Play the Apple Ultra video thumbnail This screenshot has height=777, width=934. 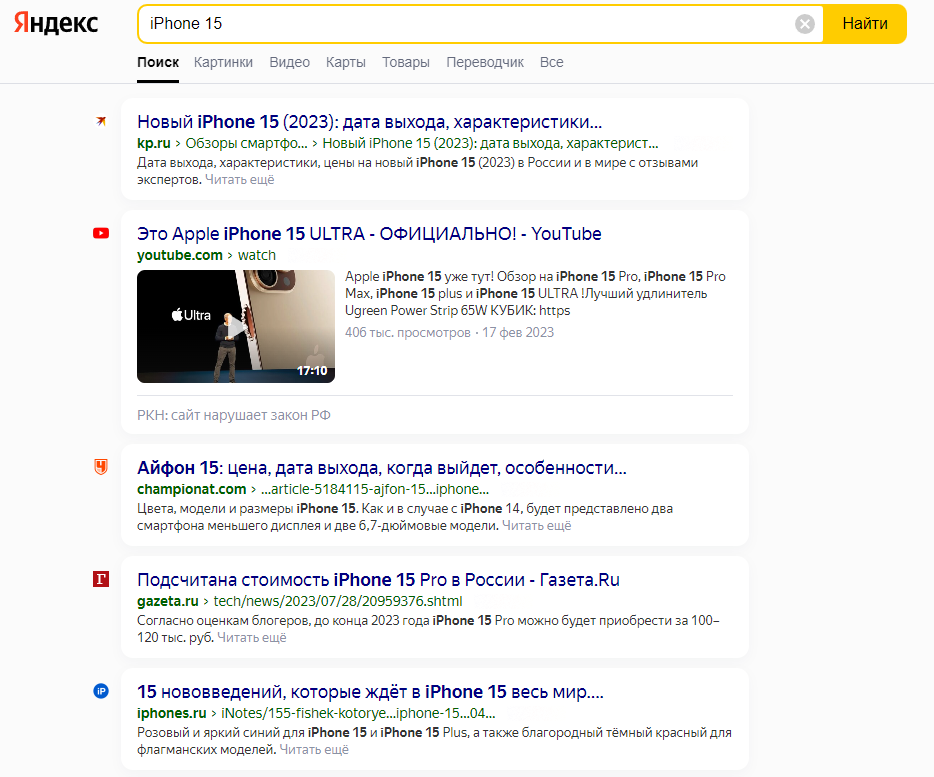(236, 327)
